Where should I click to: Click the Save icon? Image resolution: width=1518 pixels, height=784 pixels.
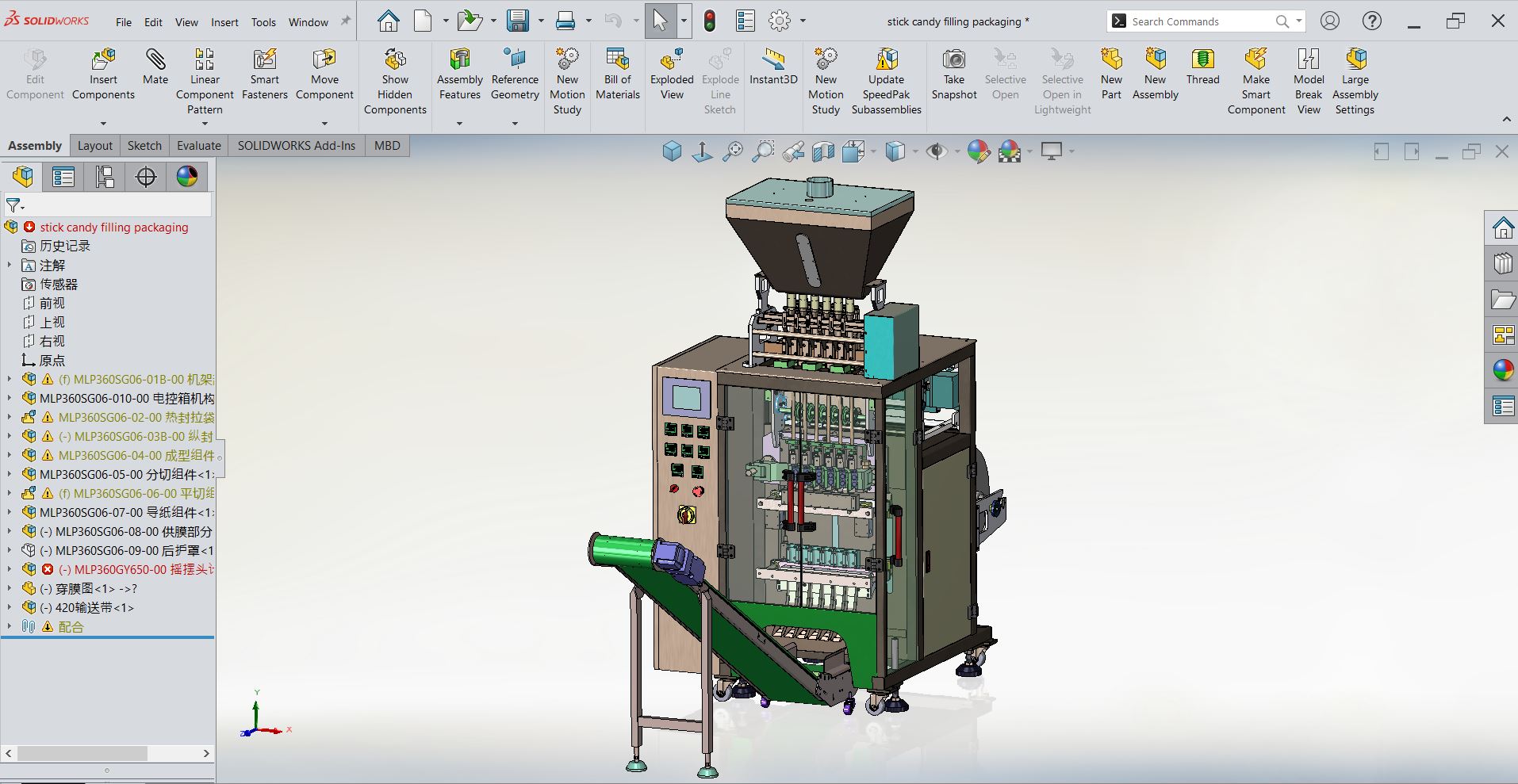[518, 21]
